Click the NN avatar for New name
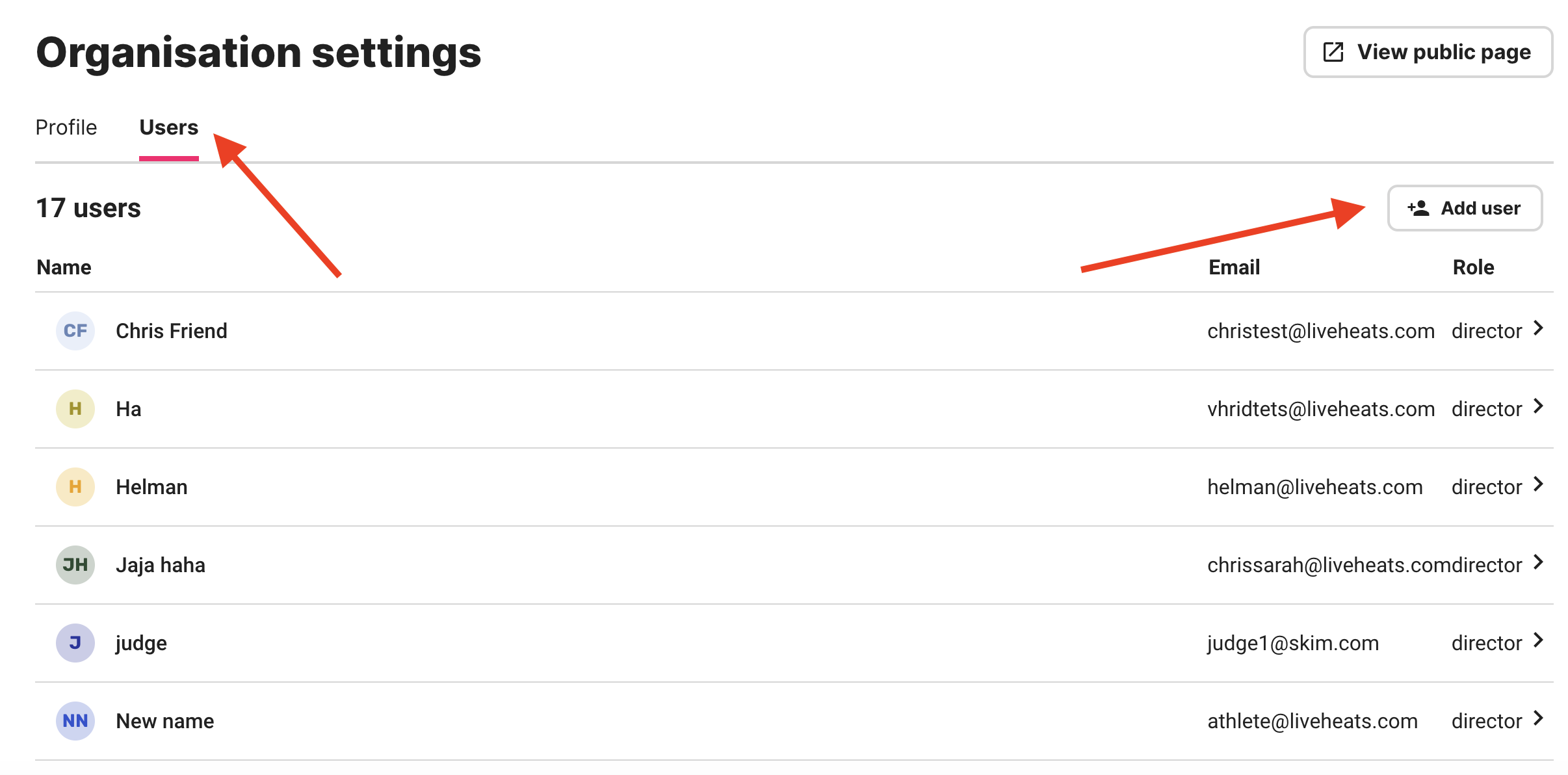Viewport: 1568px width, 775px height. pos(75,721)
